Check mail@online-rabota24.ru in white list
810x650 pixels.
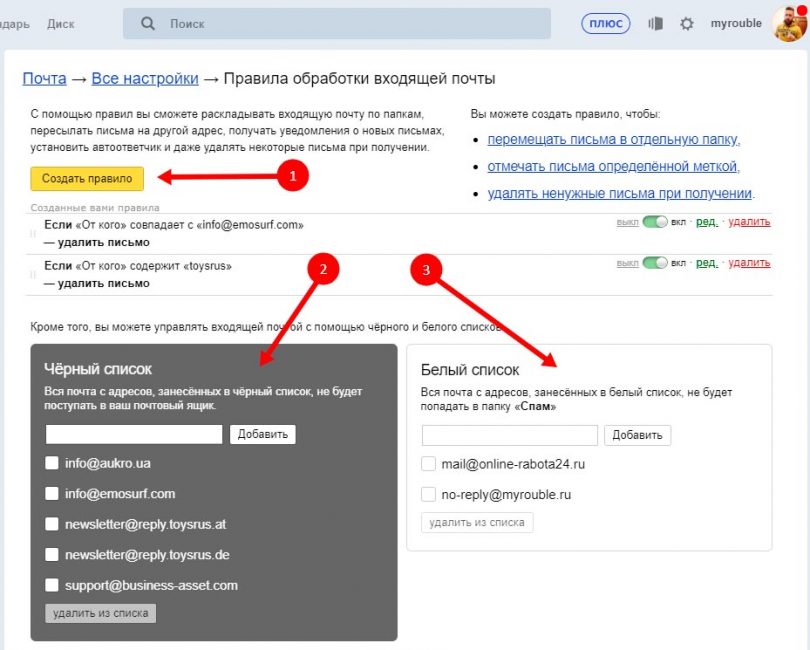pyautogui.click(x=429, y=464)
